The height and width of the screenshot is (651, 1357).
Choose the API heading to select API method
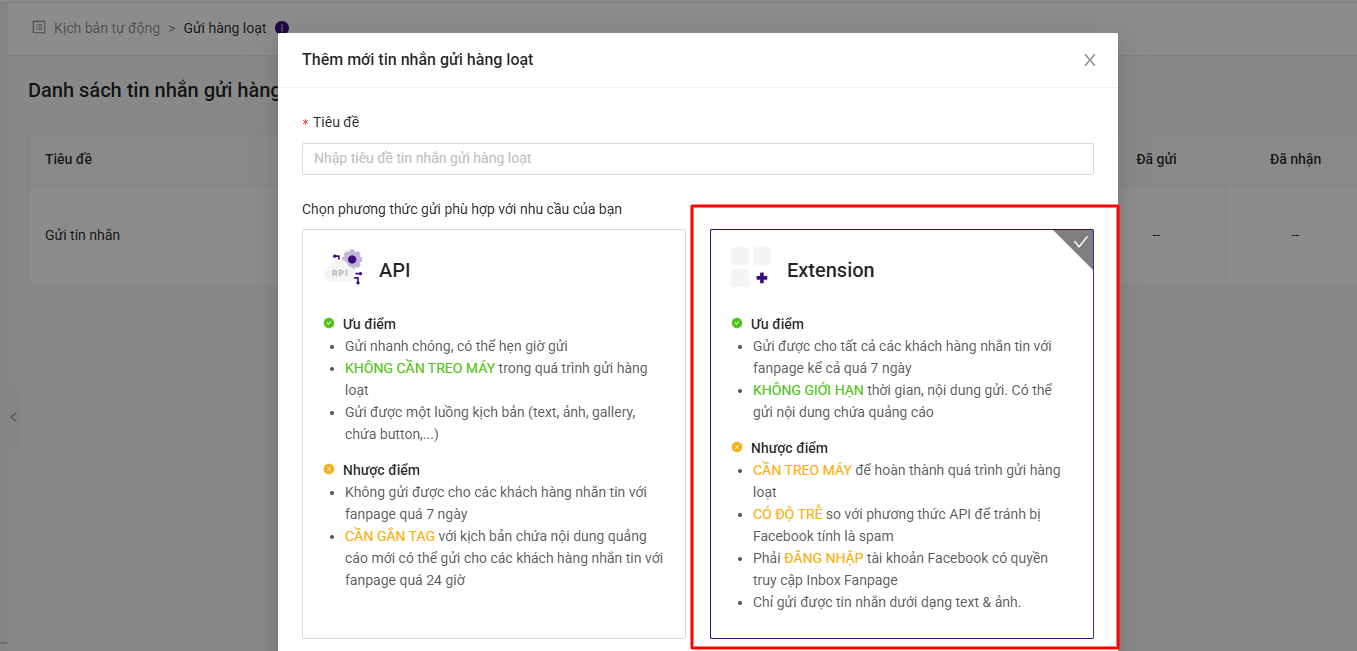click(394, 270)
